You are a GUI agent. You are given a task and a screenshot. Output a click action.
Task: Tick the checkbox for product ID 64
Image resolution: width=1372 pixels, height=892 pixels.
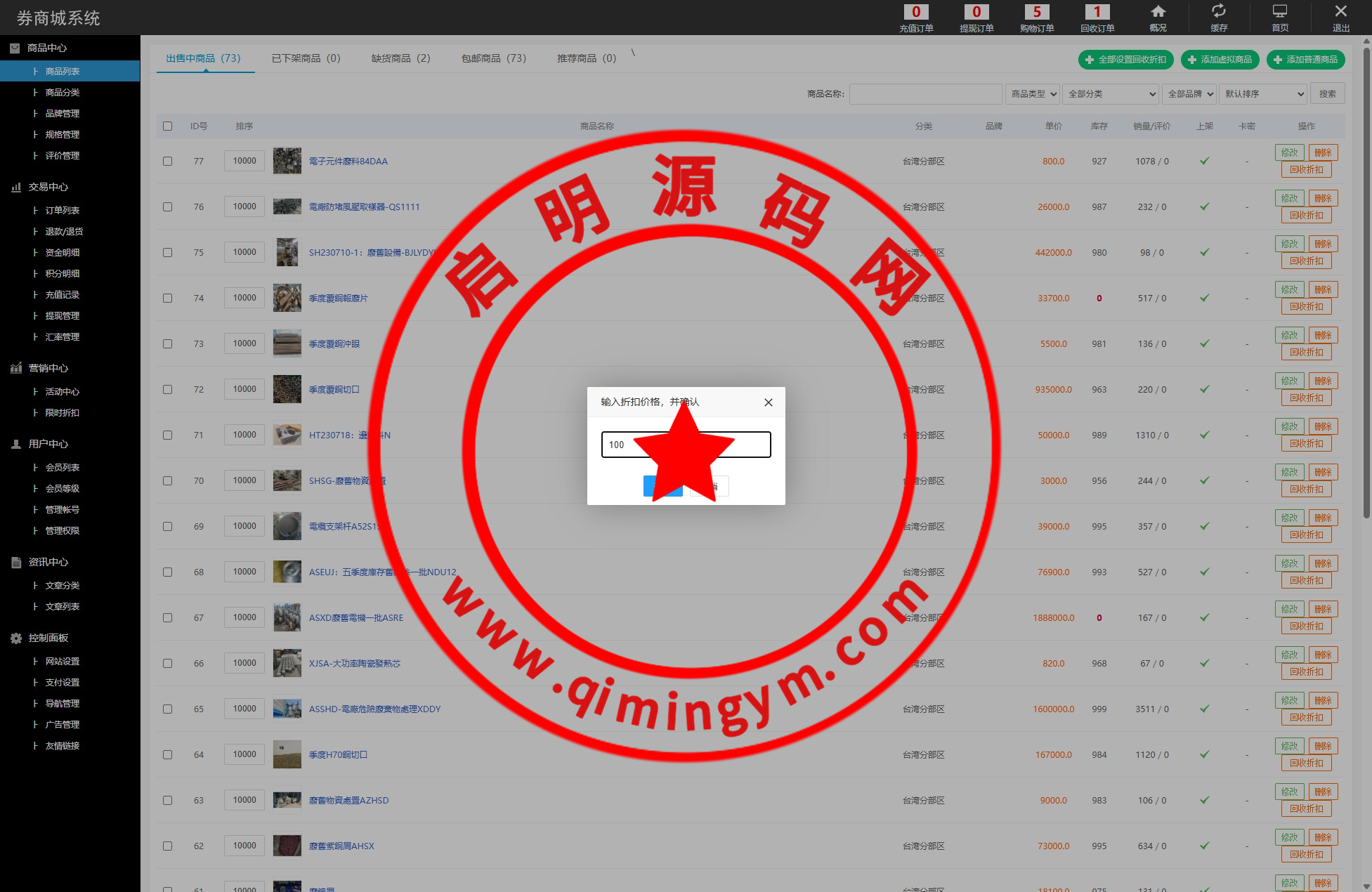[x=167, y=754]
